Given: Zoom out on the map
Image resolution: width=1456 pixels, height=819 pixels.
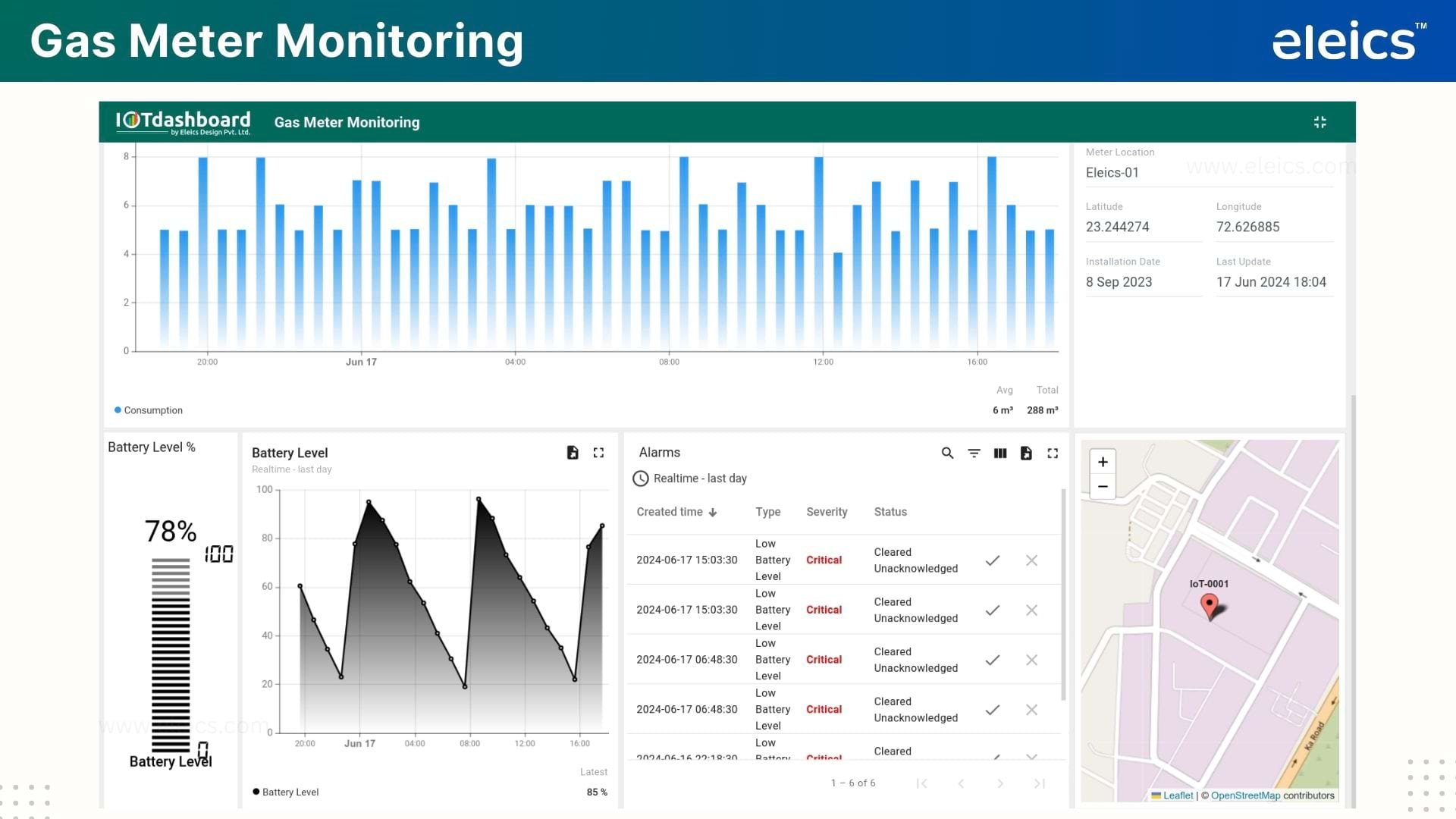Looking at the screenshot, I should (x=1103, y=486).
